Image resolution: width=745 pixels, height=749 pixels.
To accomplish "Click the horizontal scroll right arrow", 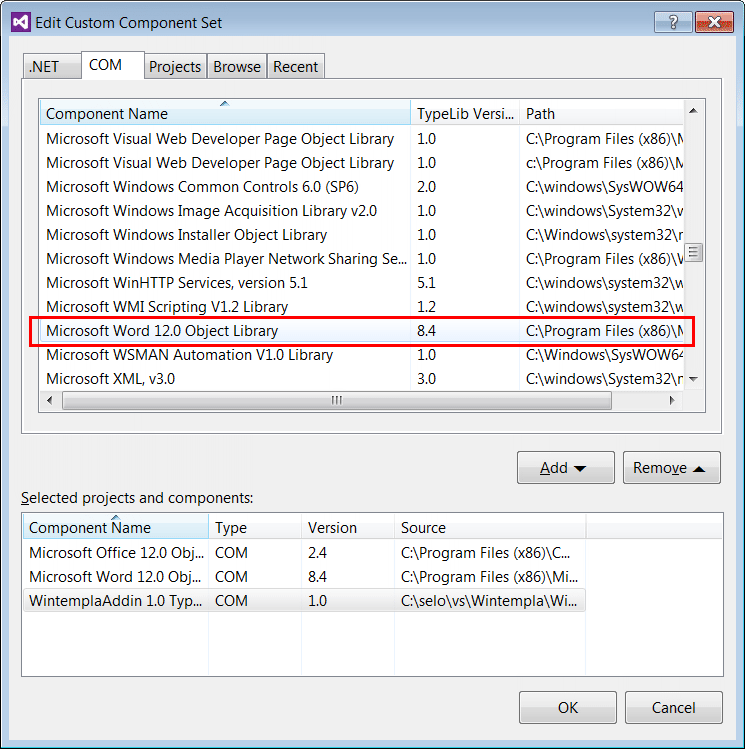I will click(x=672, y=400).
